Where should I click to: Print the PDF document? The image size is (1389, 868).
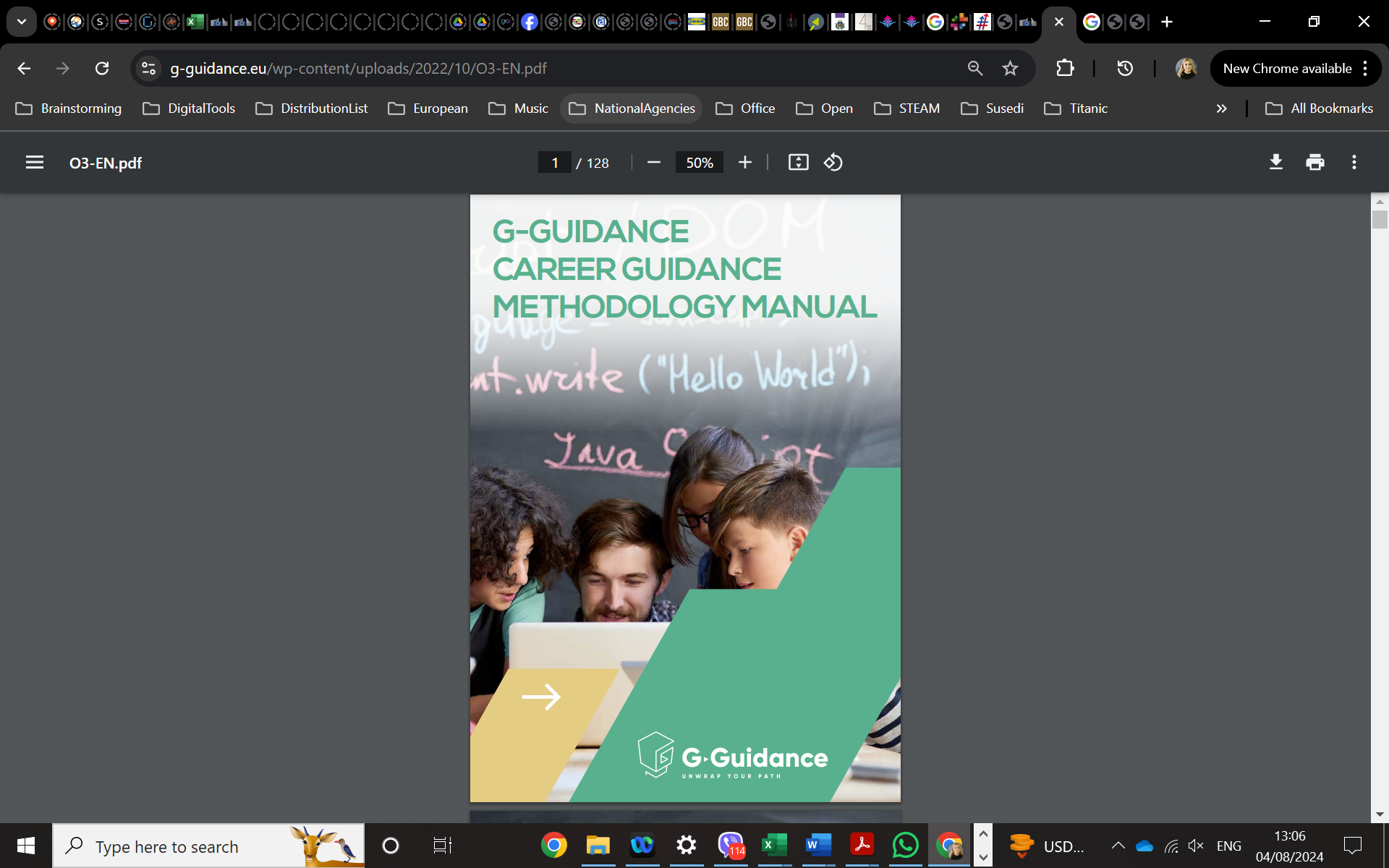point(1315,163)
